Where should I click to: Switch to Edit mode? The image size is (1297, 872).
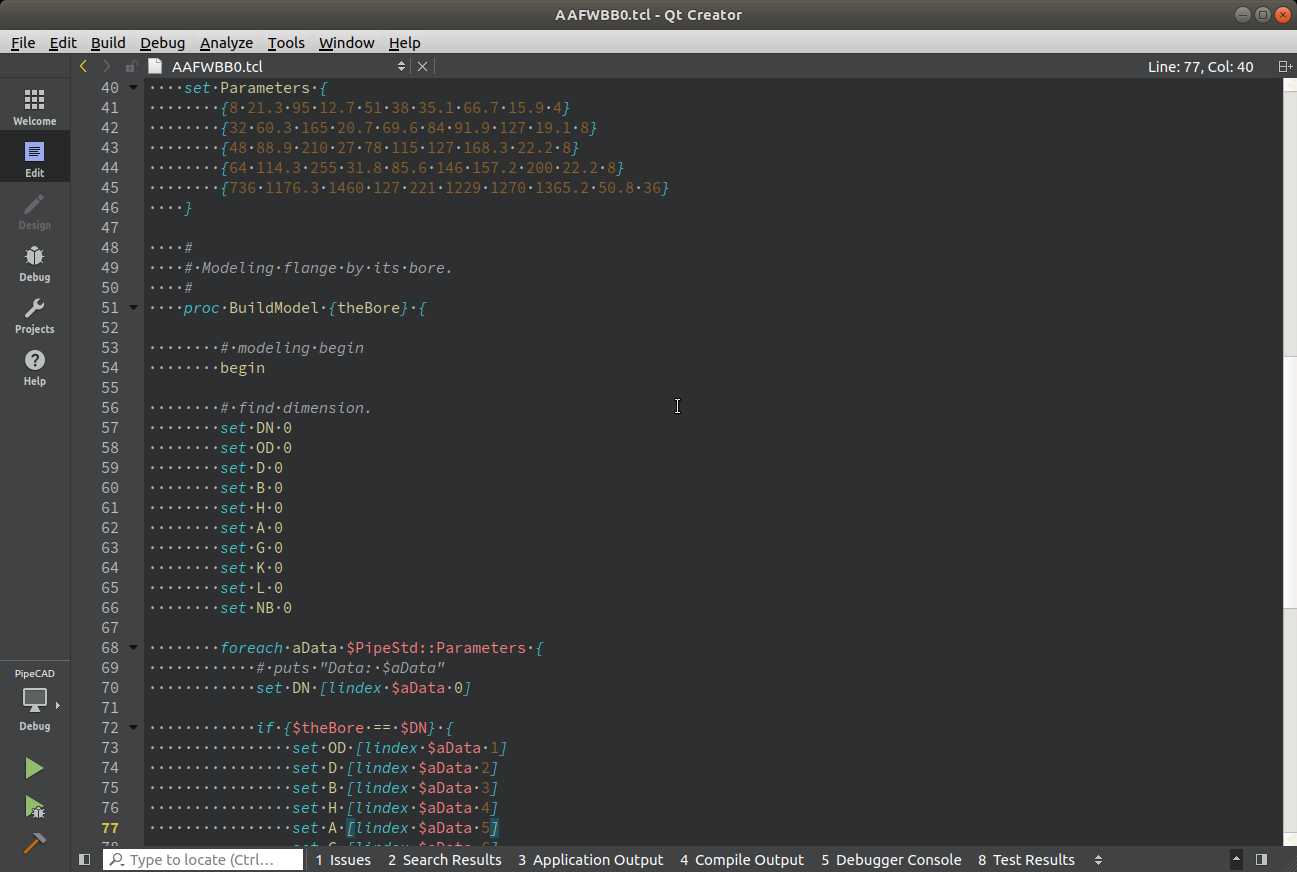click(x=35, y=159)
